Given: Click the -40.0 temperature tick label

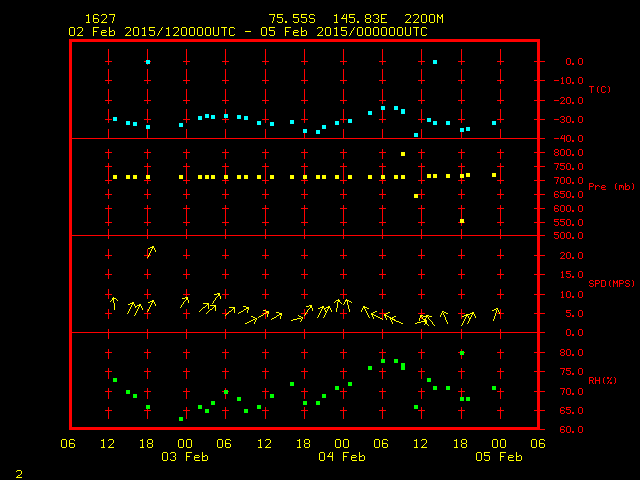Looking at the screenshot, I should point(566,139).
